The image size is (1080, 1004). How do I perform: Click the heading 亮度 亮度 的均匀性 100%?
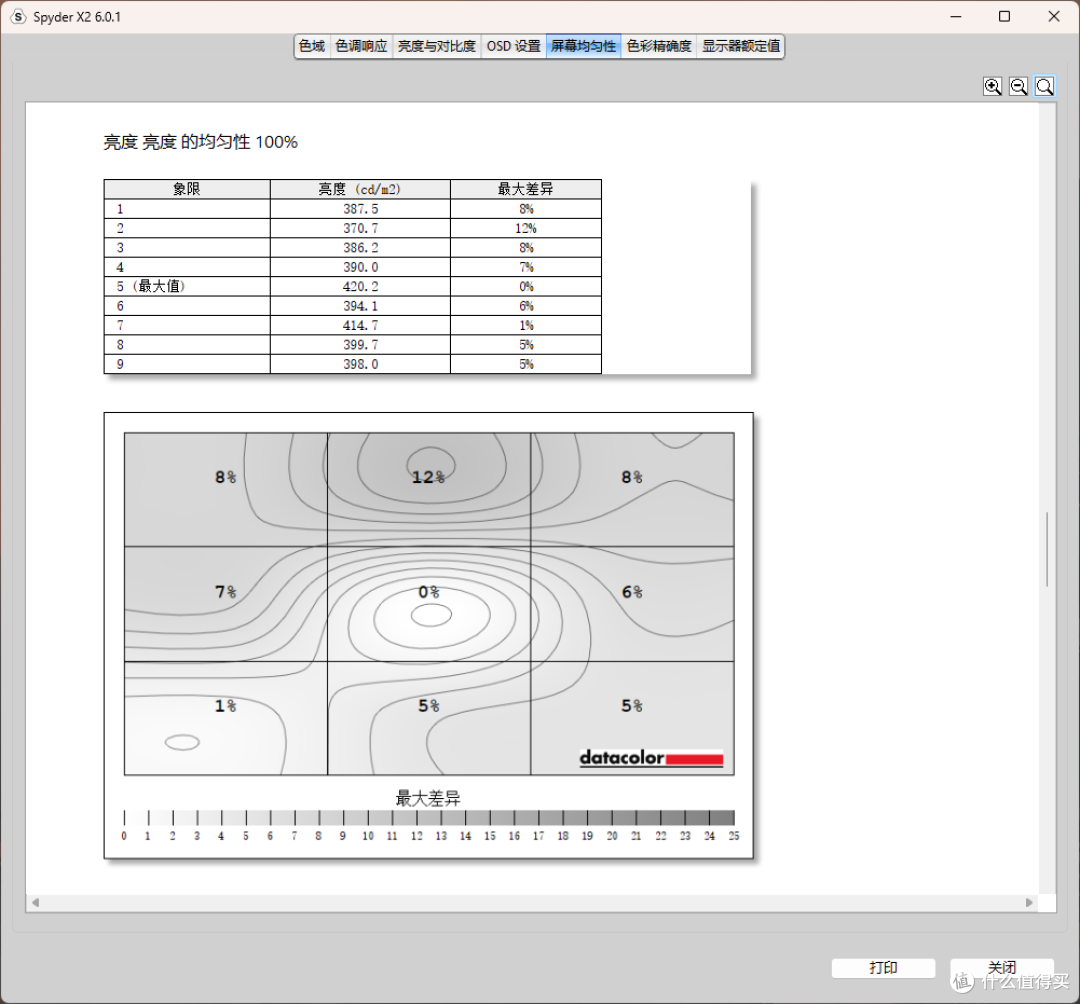(x=200, y=143)
